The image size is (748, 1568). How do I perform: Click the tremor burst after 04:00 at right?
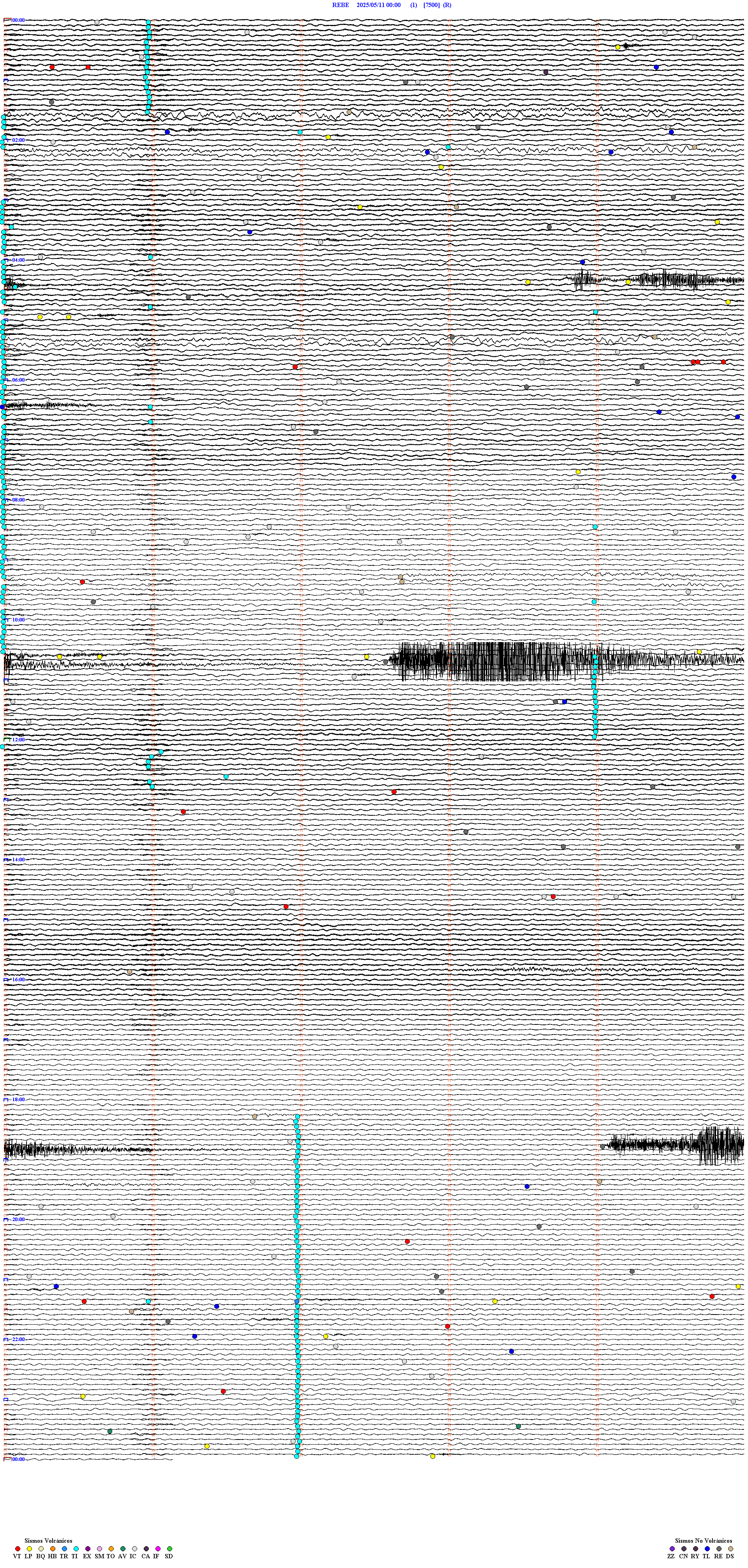[x=655, y=280]
